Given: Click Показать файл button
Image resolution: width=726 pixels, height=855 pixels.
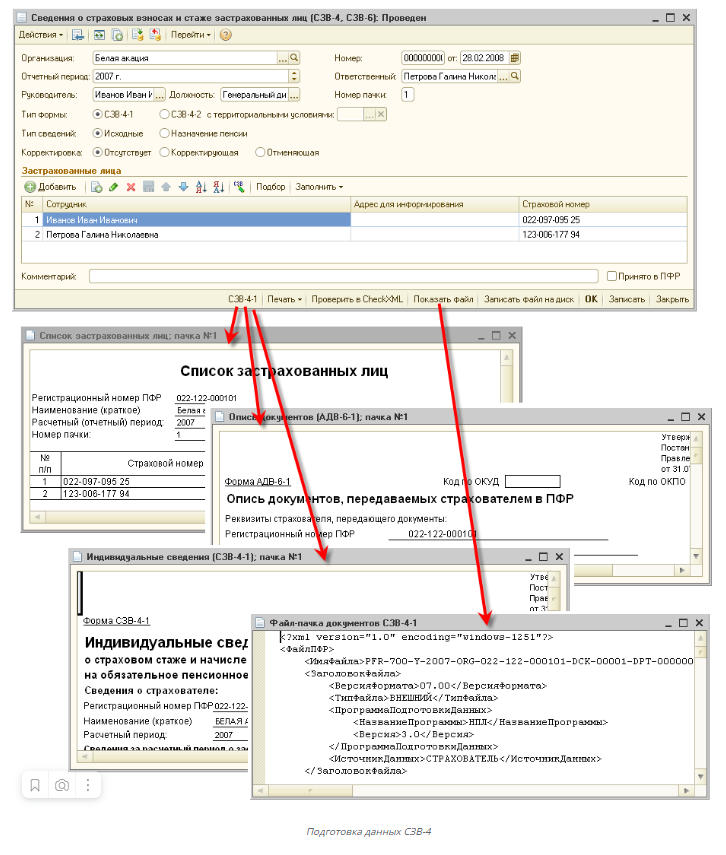Looking at the screenshot, I should (x=443, y=299).
